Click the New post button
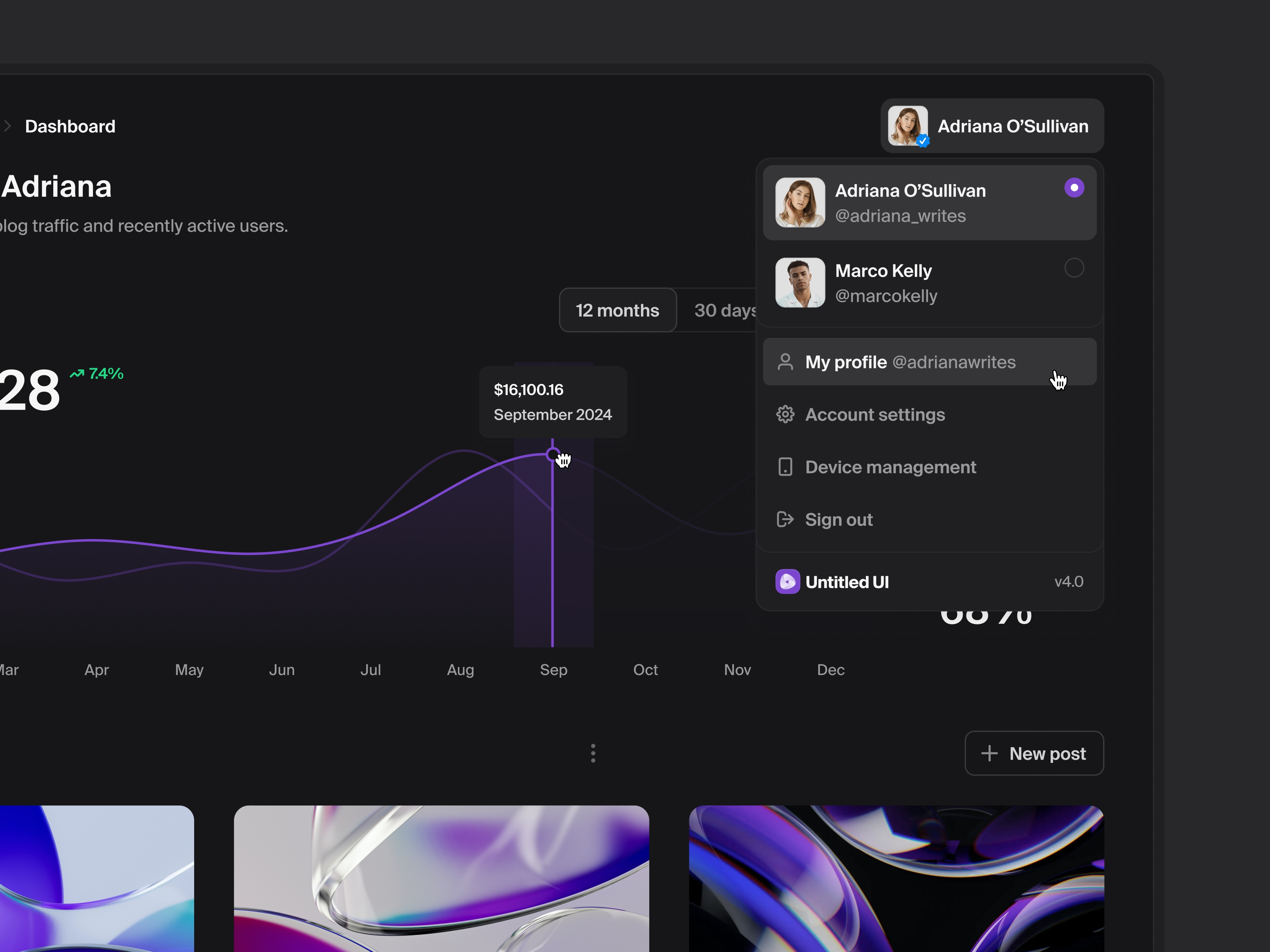The image size is (1270, 952). pyautogui.click(x=1034, y=753)
